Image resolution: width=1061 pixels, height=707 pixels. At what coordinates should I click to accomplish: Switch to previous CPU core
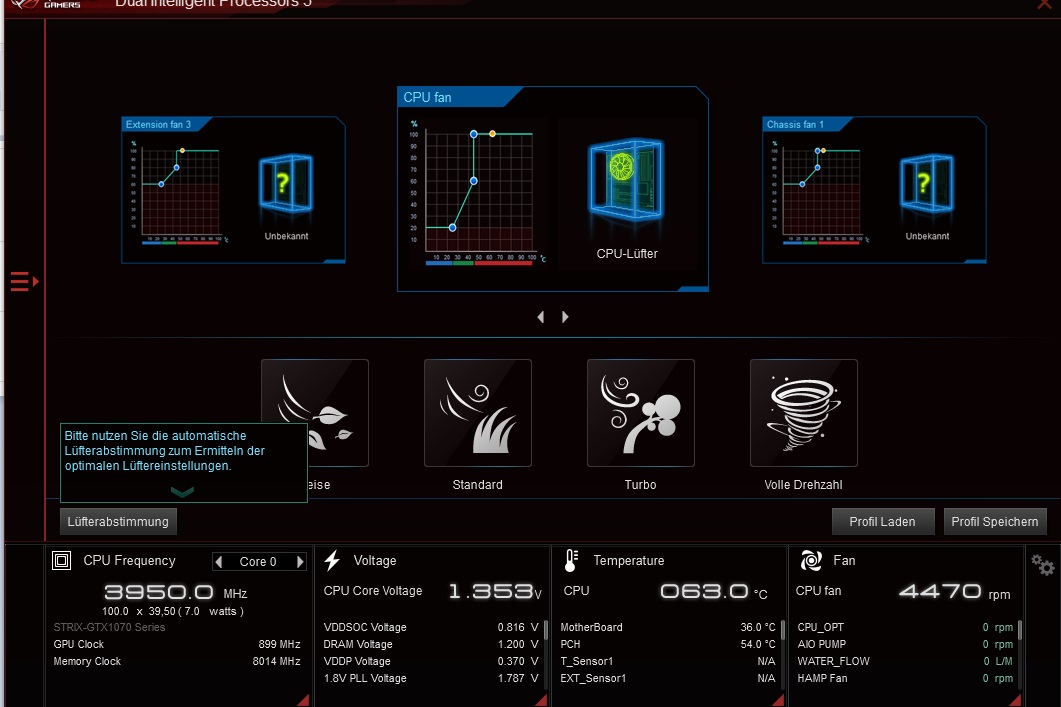(x=219, y=562)
